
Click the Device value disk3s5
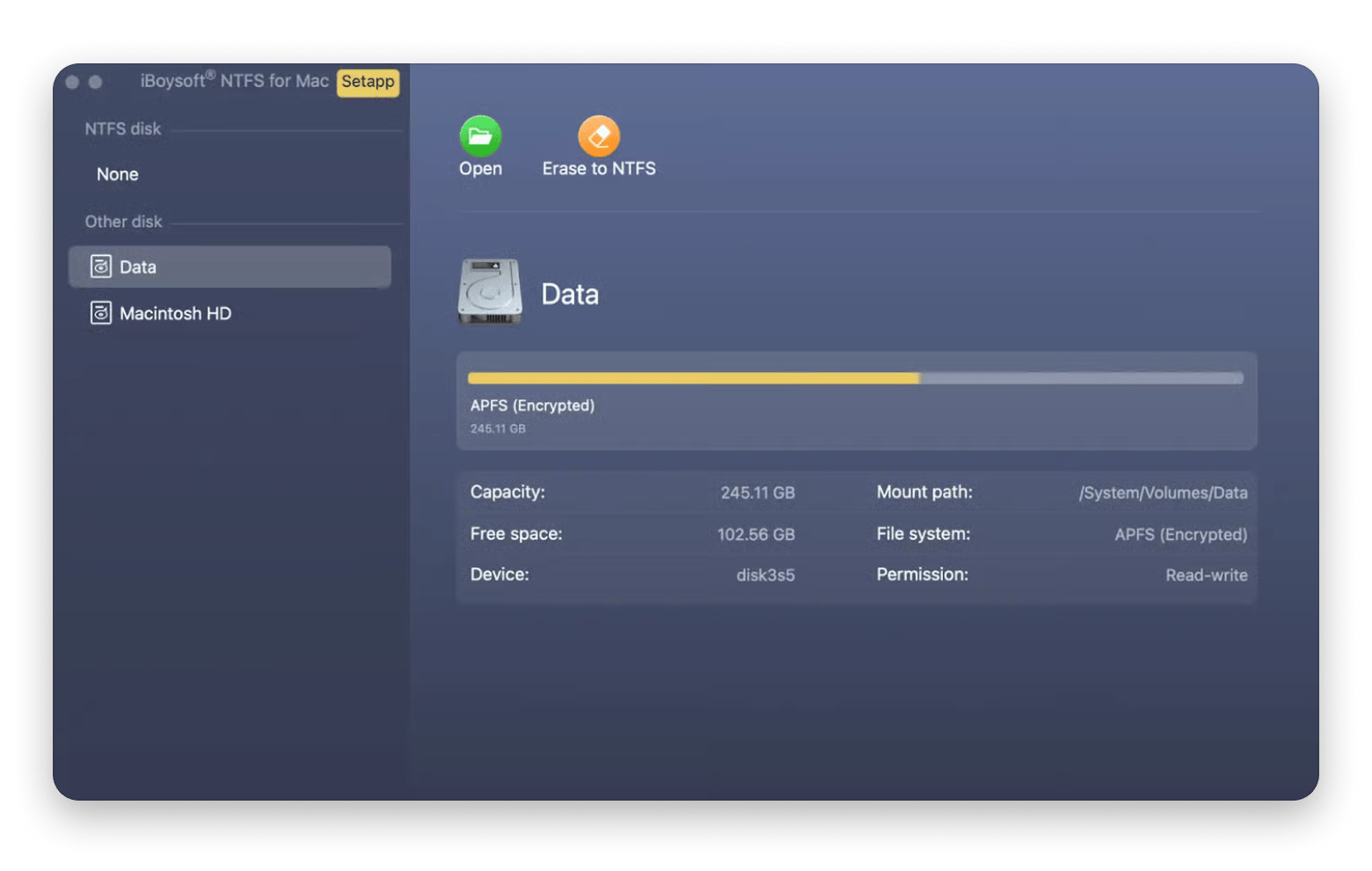765,575
